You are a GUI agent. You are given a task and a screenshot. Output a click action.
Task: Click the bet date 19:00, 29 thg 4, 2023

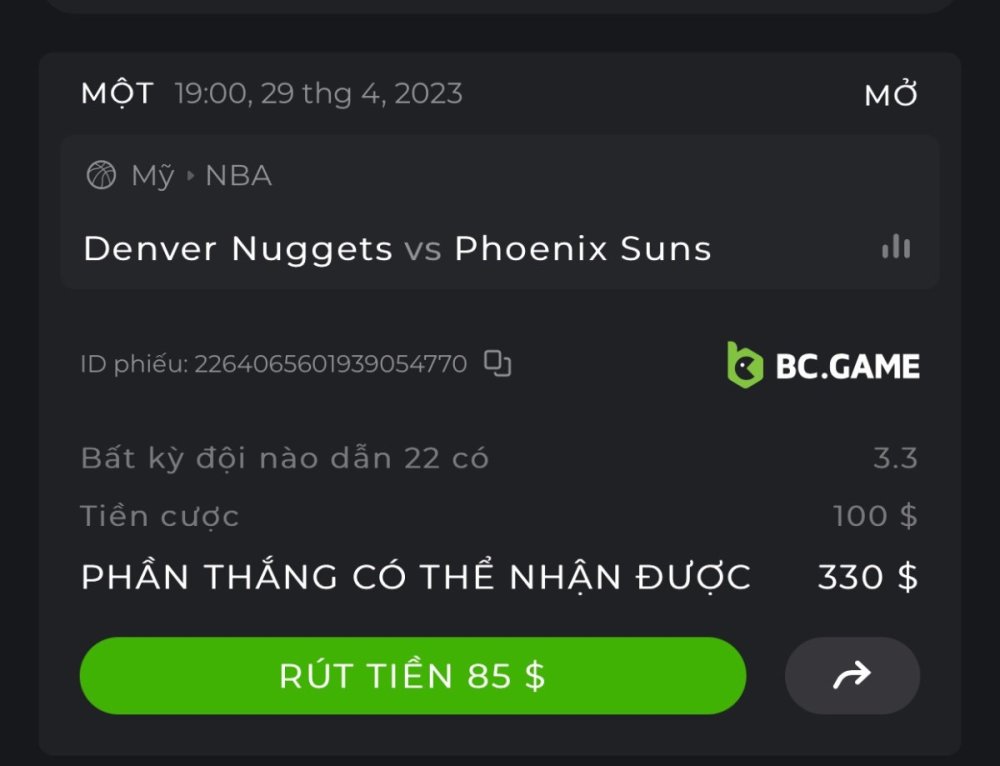point(319,94)
